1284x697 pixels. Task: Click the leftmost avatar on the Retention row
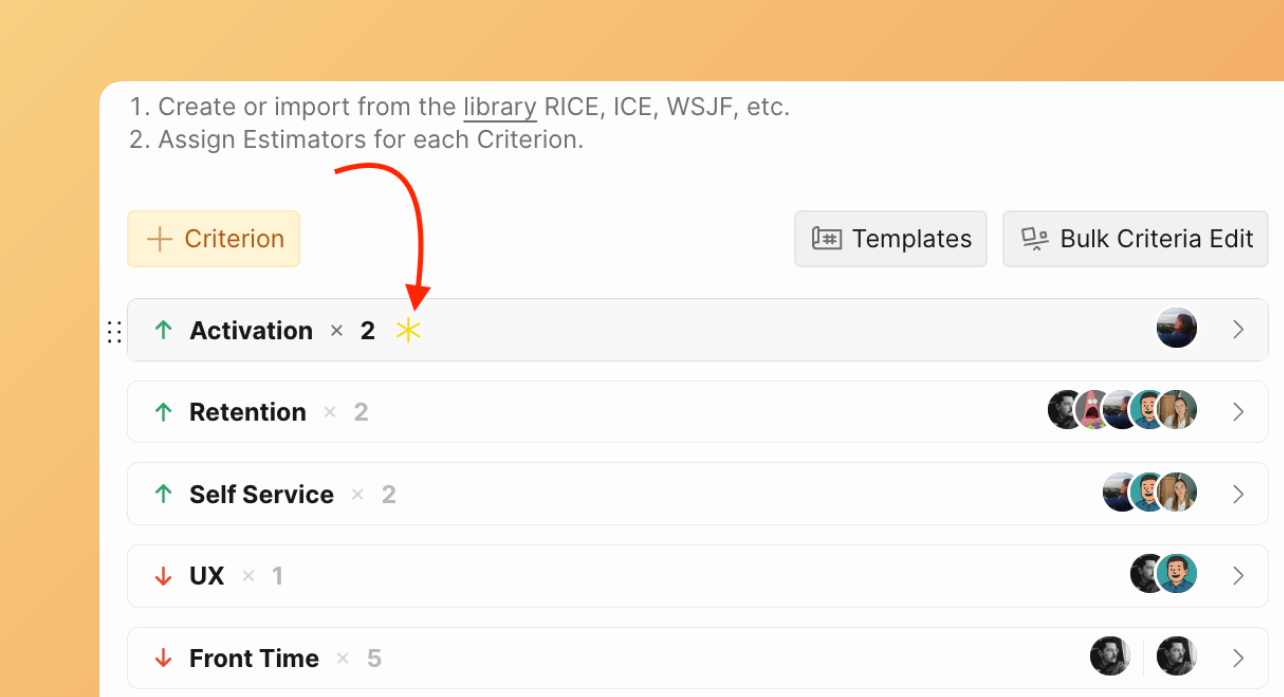1065,410
